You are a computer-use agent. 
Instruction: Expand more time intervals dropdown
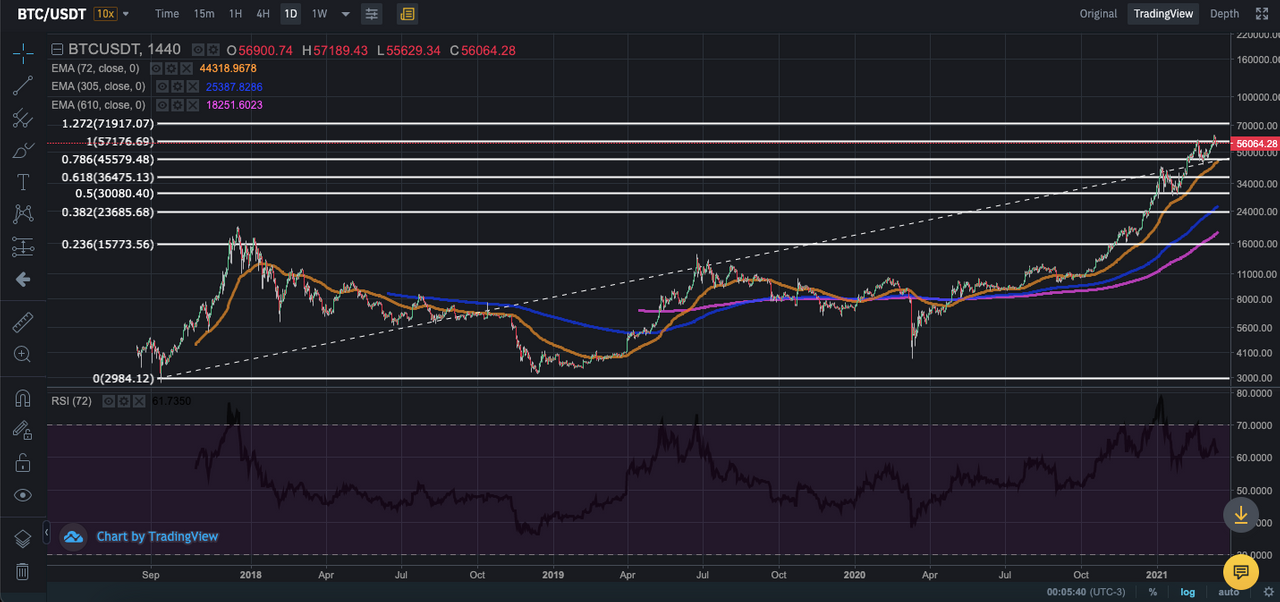[346, 14]
